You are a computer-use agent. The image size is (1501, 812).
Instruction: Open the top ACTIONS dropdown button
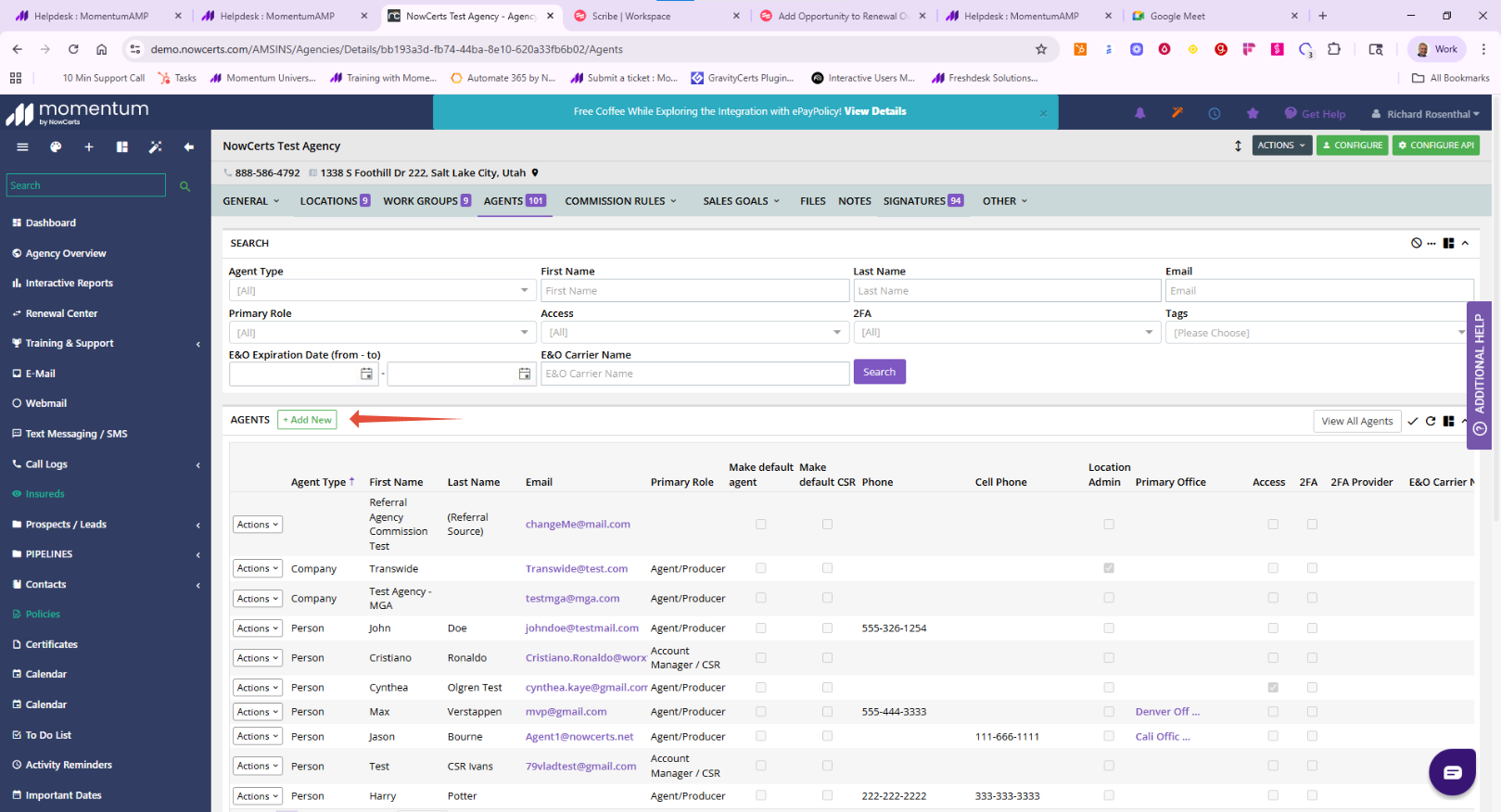1281,146
